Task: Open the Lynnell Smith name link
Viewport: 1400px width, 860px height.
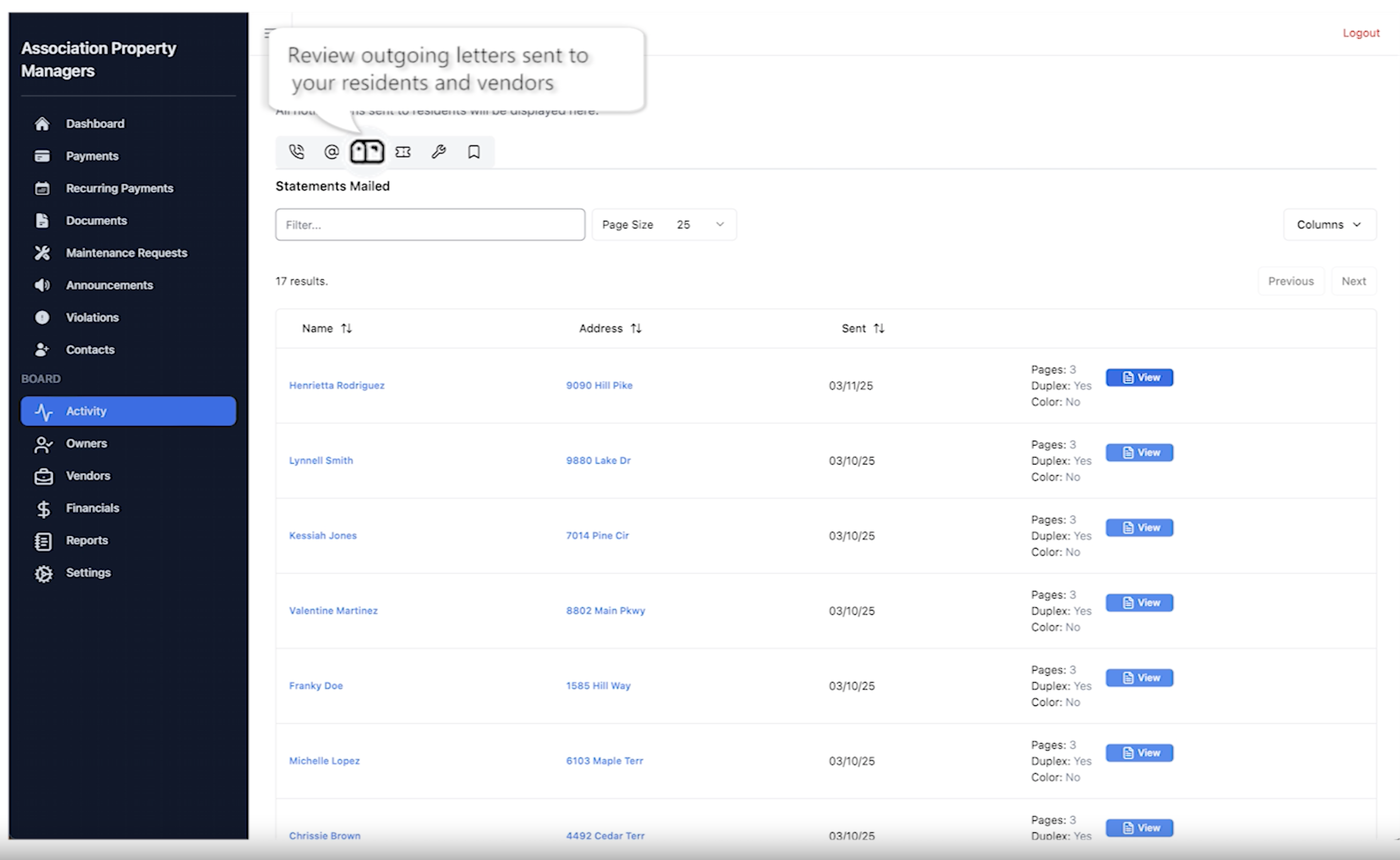Action: point(321,460)
